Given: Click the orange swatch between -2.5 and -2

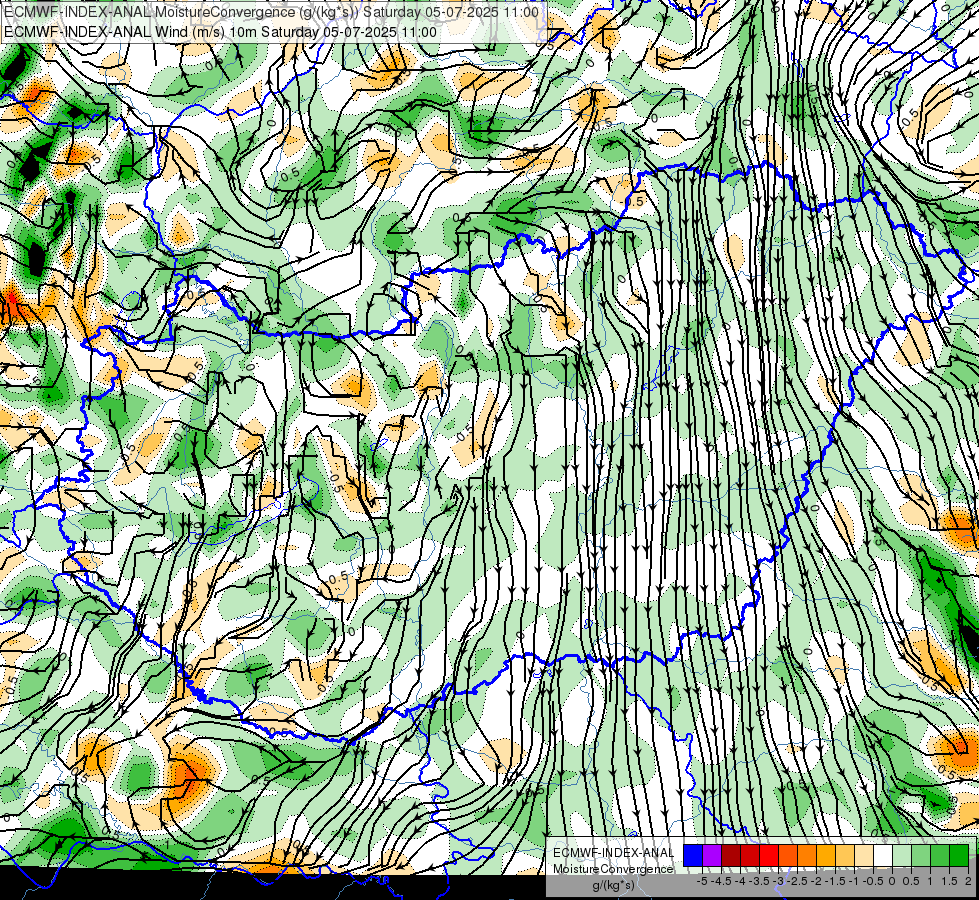Looking at the screenshot, I should pos(807,855).
